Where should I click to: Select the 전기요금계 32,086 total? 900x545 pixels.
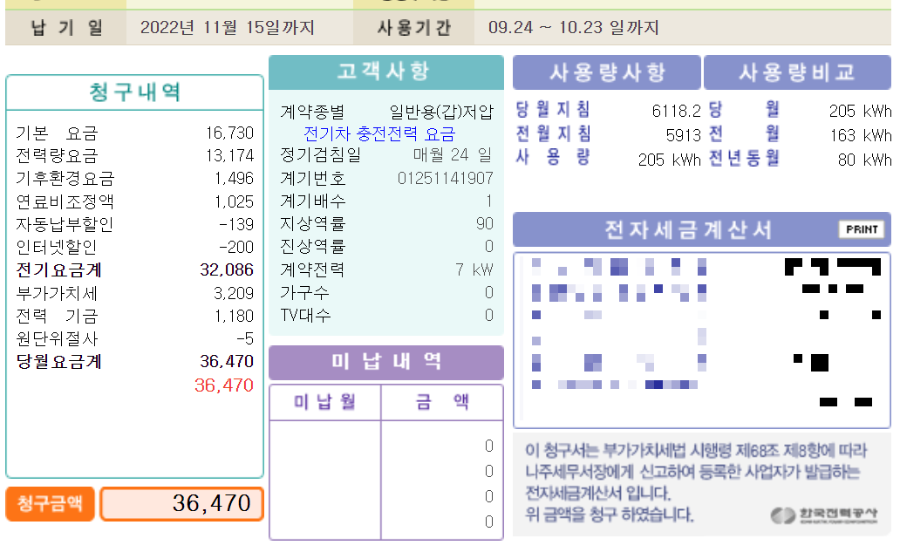(227, 270)
